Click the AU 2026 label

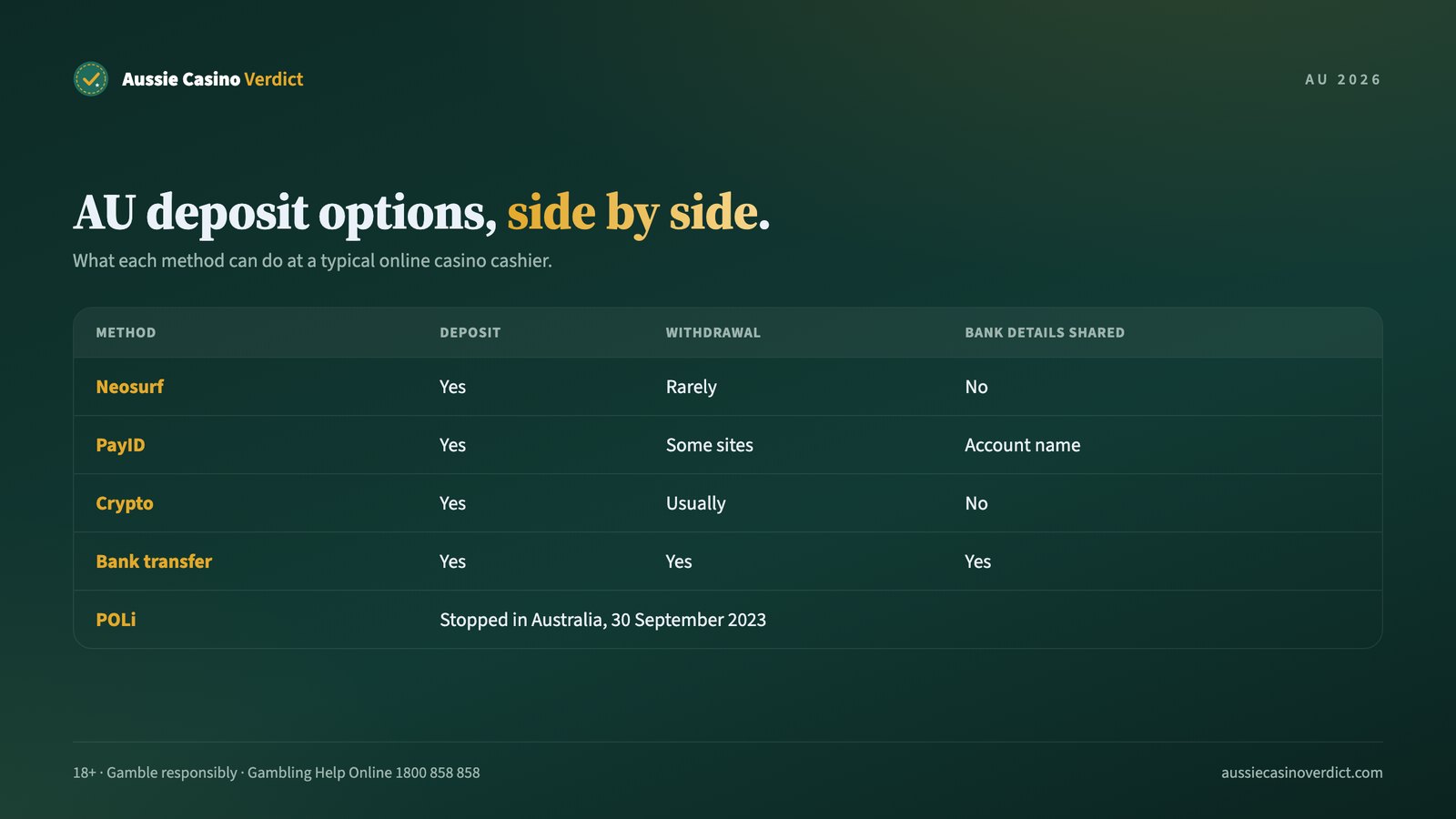(x=1343, y=80)
